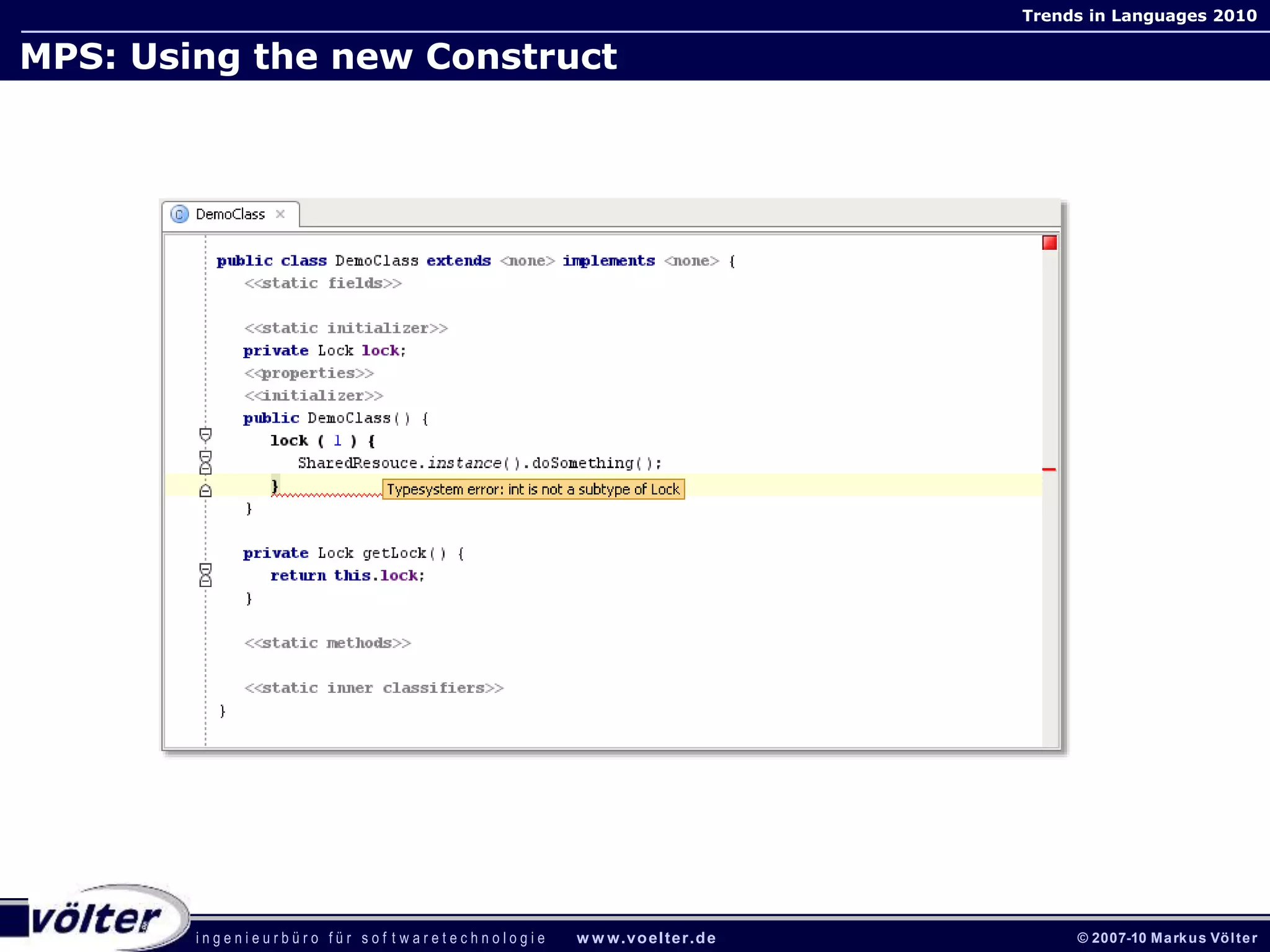This screenshot has height=952, width=1270.
Task: Click the völter logo
Action: coord(96,919)
